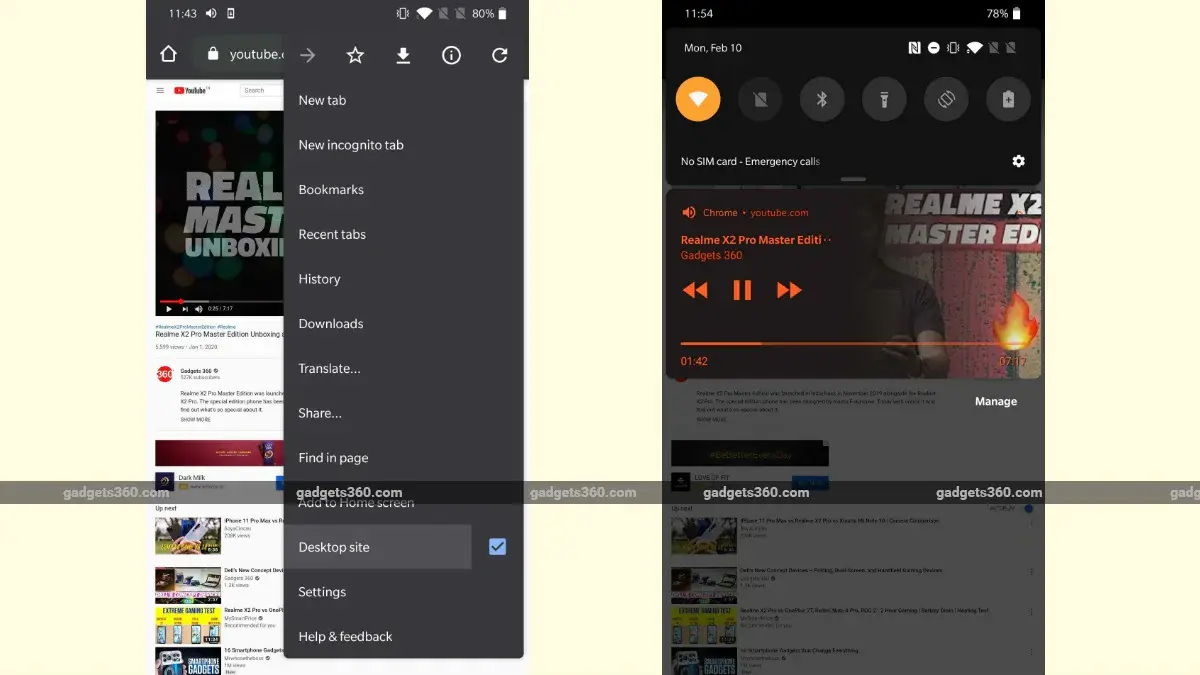Uncheck the Desktop site checkbox
This screenshot has height=675, width=1200.
[x=497, y=547]
